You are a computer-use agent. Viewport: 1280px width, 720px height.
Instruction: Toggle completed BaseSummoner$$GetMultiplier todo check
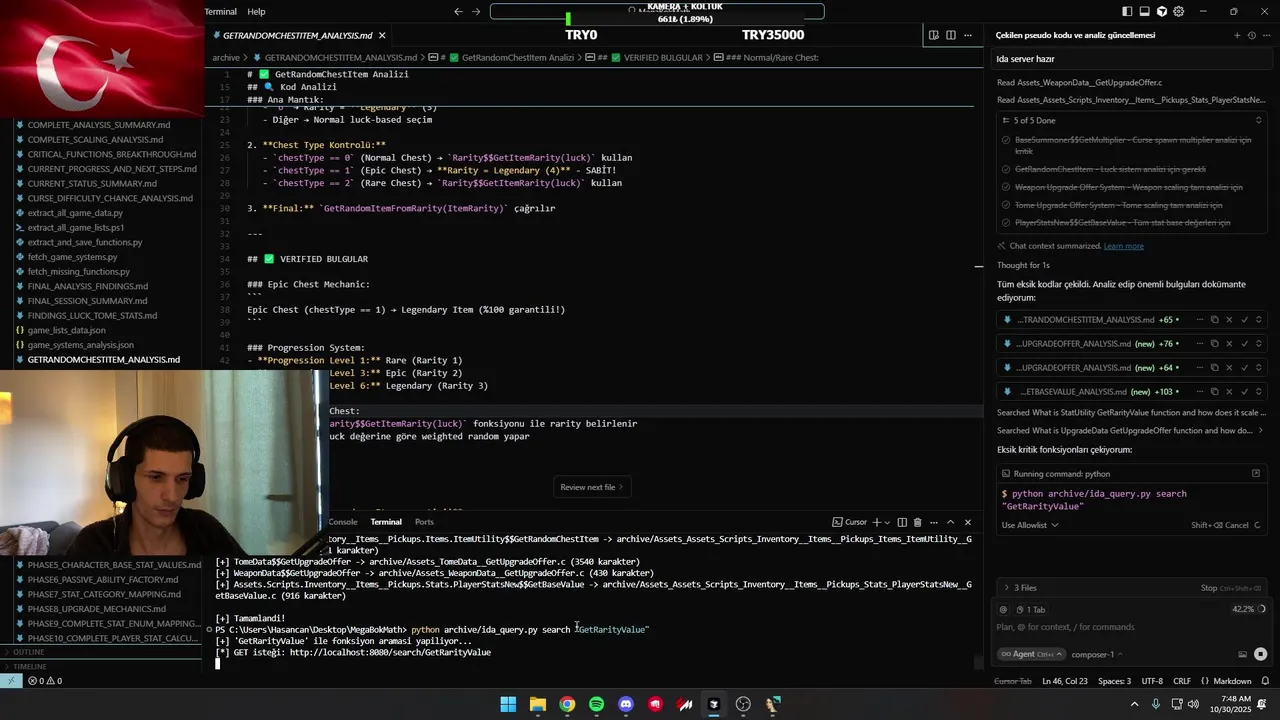[1006, 140]
